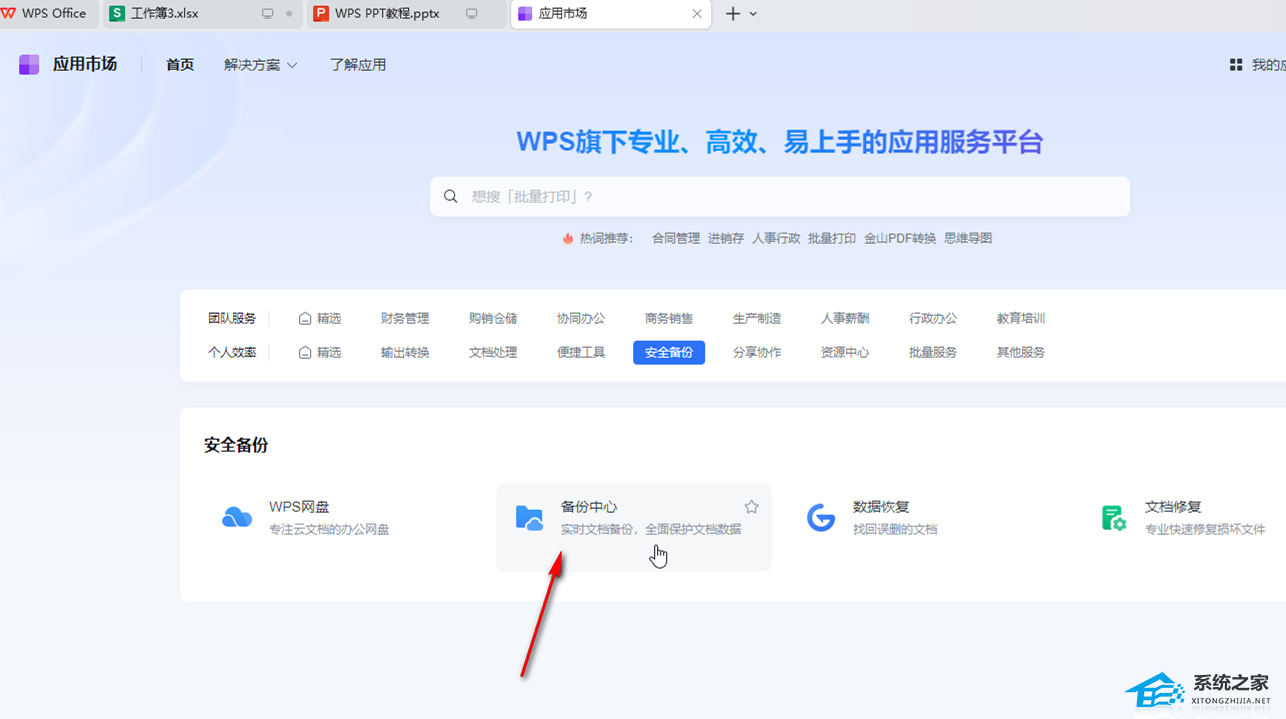Open the 数据恢复 app title
The image size is (1286, 719).
click(881, 507)
